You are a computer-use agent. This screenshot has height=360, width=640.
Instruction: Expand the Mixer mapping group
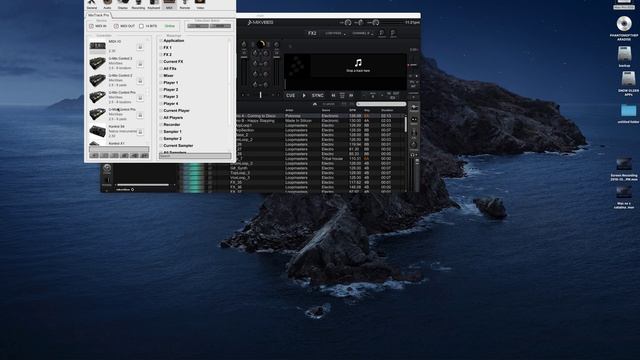[x=161, y=76]
